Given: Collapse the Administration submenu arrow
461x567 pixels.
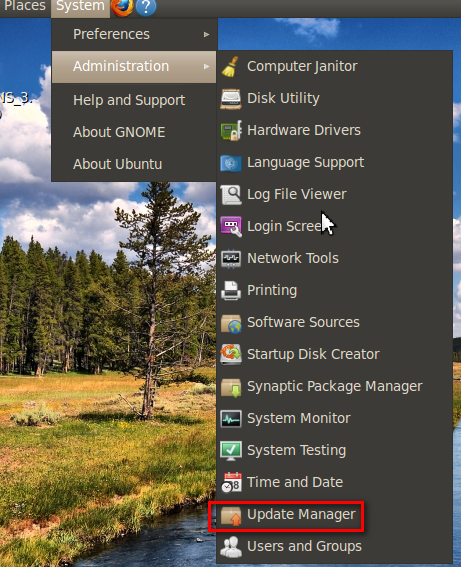Looking at the screenshot, I should [206, 67].
